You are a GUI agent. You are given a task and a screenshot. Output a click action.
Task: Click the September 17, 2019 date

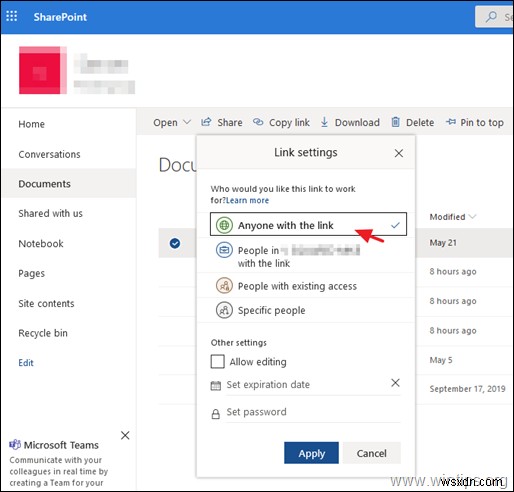pyautogui.click(x=467, y=389)
